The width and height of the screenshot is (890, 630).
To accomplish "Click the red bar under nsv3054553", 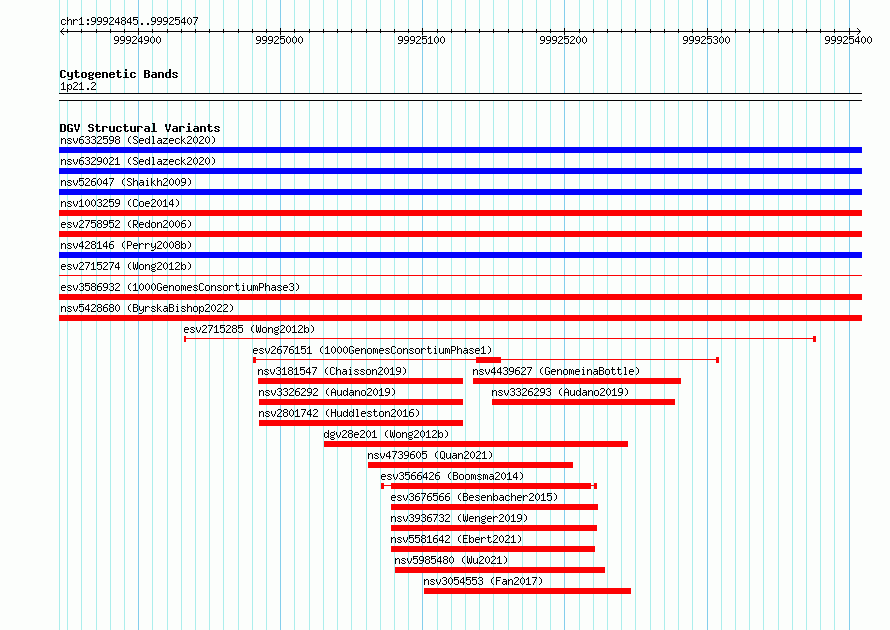I will click(527, 591).
